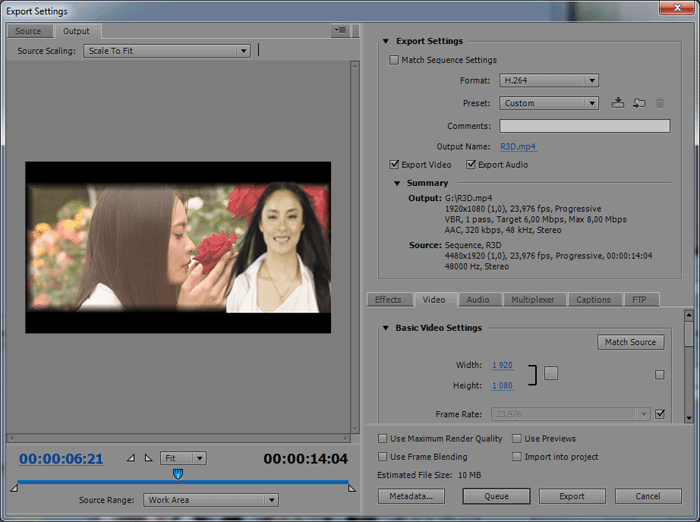This screenshot has width=700, height=522.
Task: Select the Video tab
Action: [434, 300]
